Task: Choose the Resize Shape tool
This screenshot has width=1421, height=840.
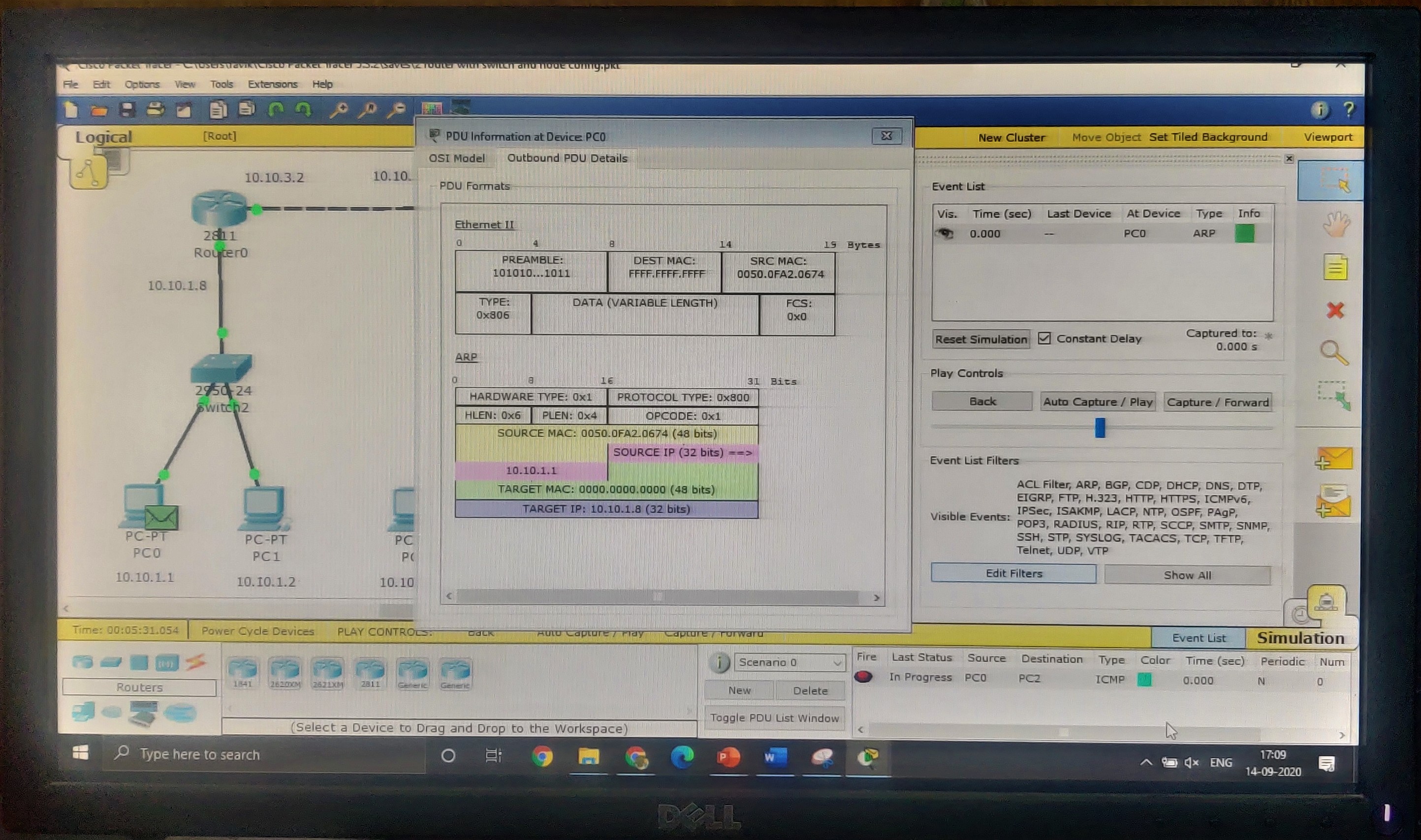Action: click(x=1334, y=396)
